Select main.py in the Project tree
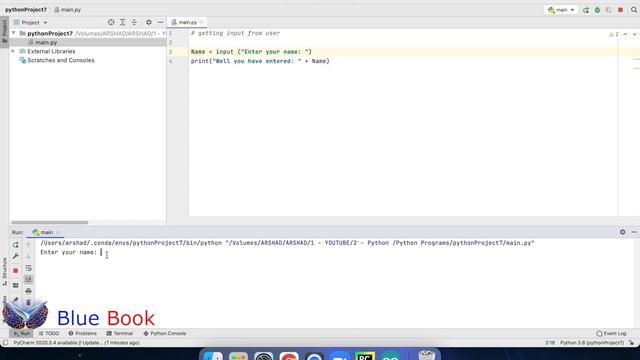This screenshot has width=640, height=360. (x=46, y=42)
